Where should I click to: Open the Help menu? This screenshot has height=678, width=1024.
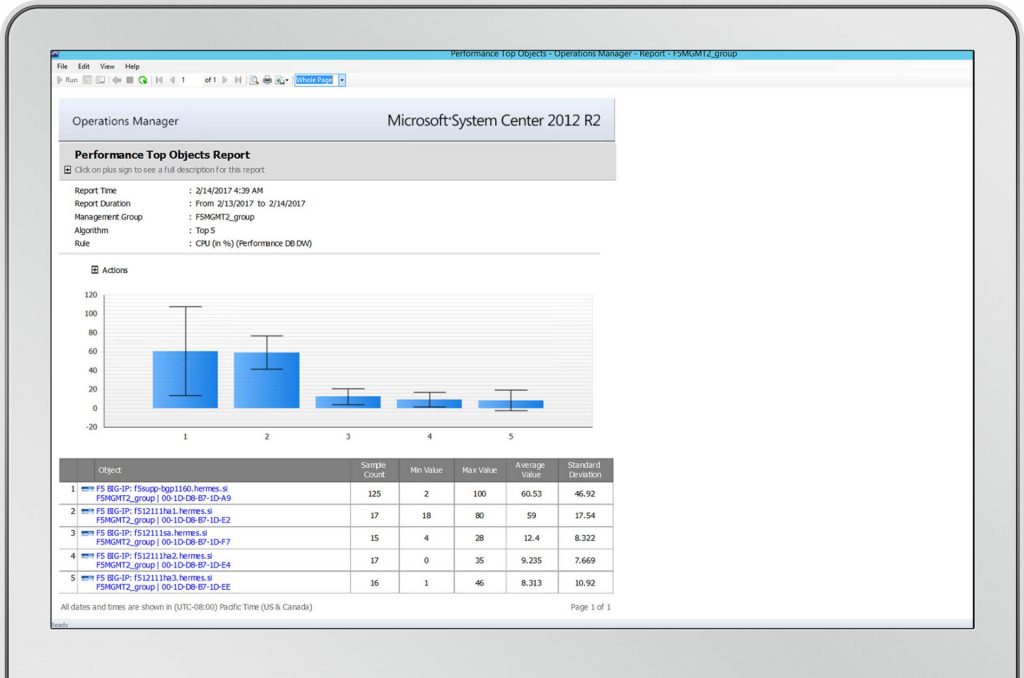click(132, 66)
